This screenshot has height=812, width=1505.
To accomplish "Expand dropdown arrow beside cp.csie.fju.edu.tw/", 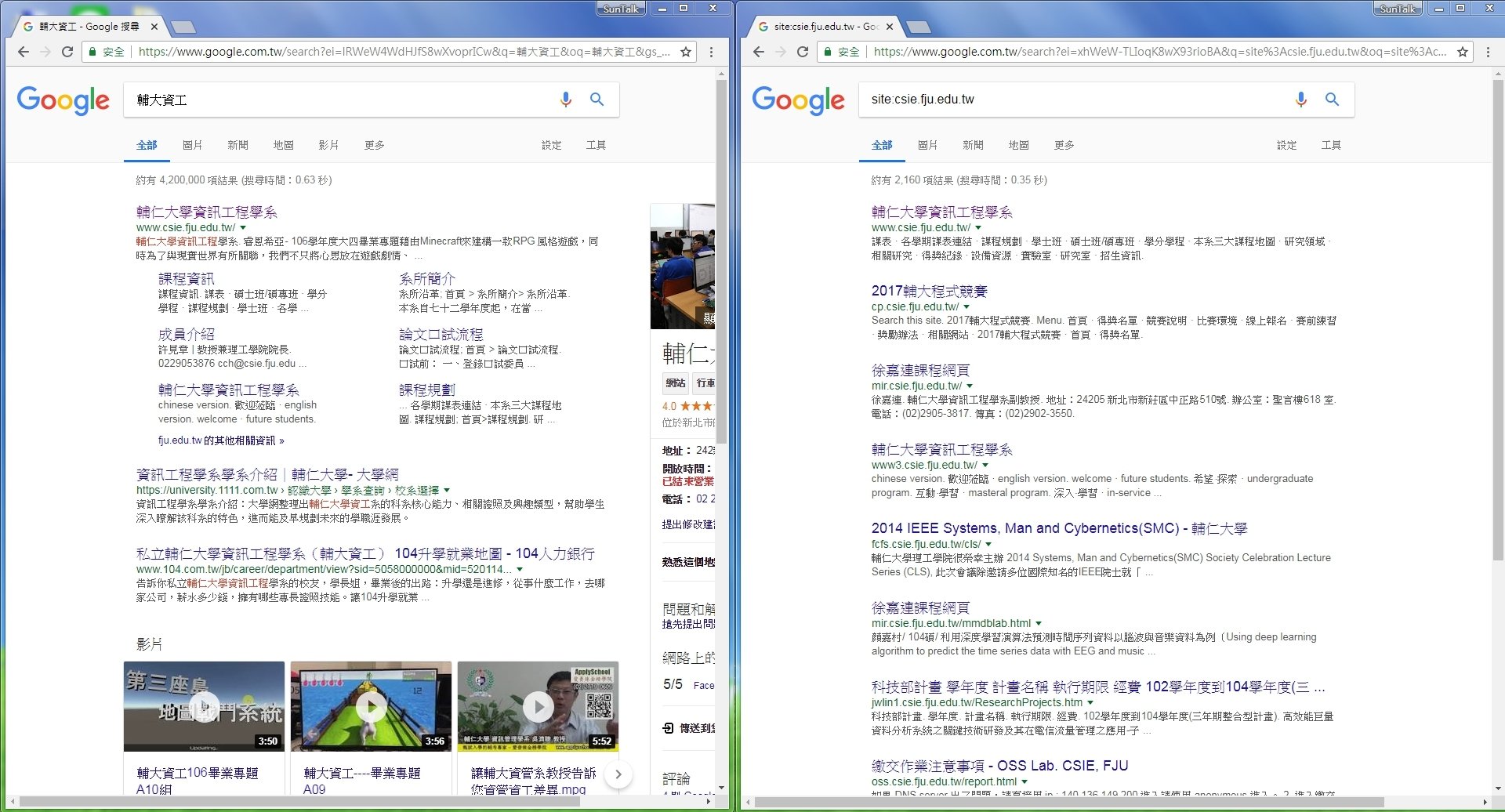I will [x=966, y=307].
